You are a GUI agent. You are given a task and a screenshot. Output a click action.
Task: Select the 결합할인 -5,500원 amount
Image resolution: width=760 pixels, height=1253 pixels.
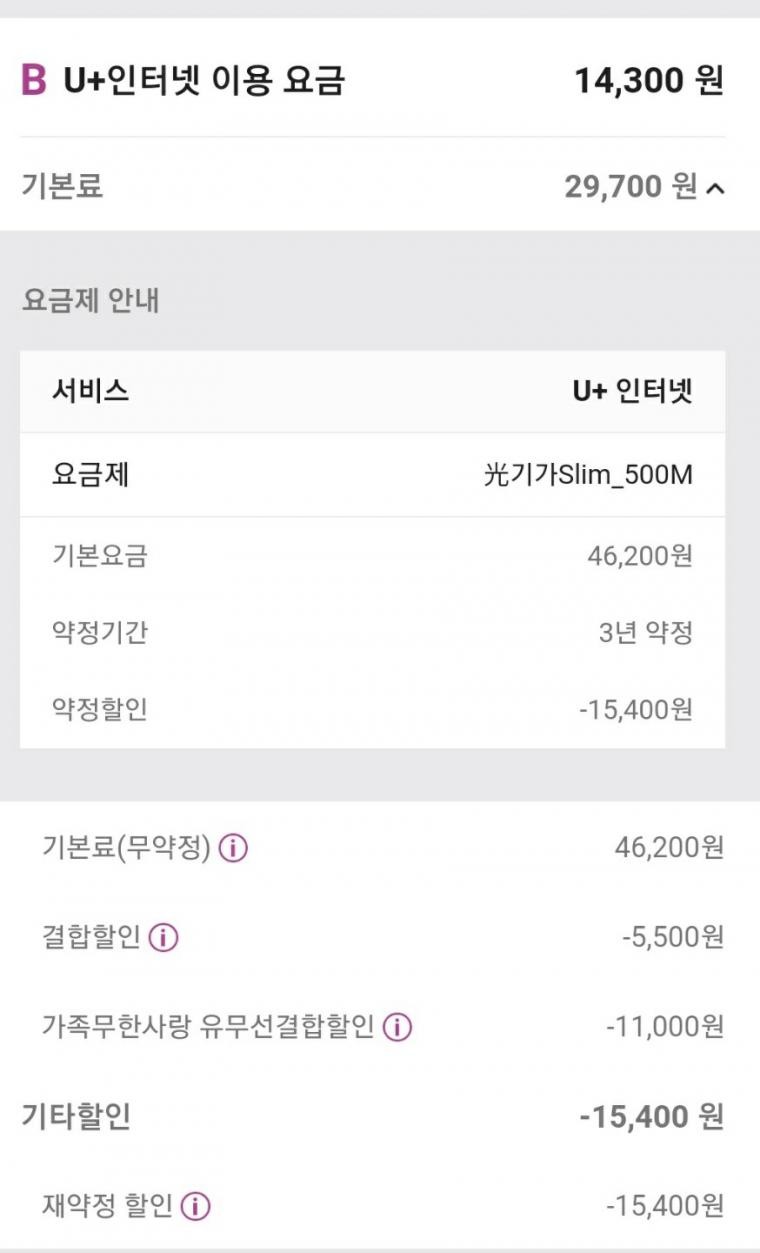click(x=673, y=938)
